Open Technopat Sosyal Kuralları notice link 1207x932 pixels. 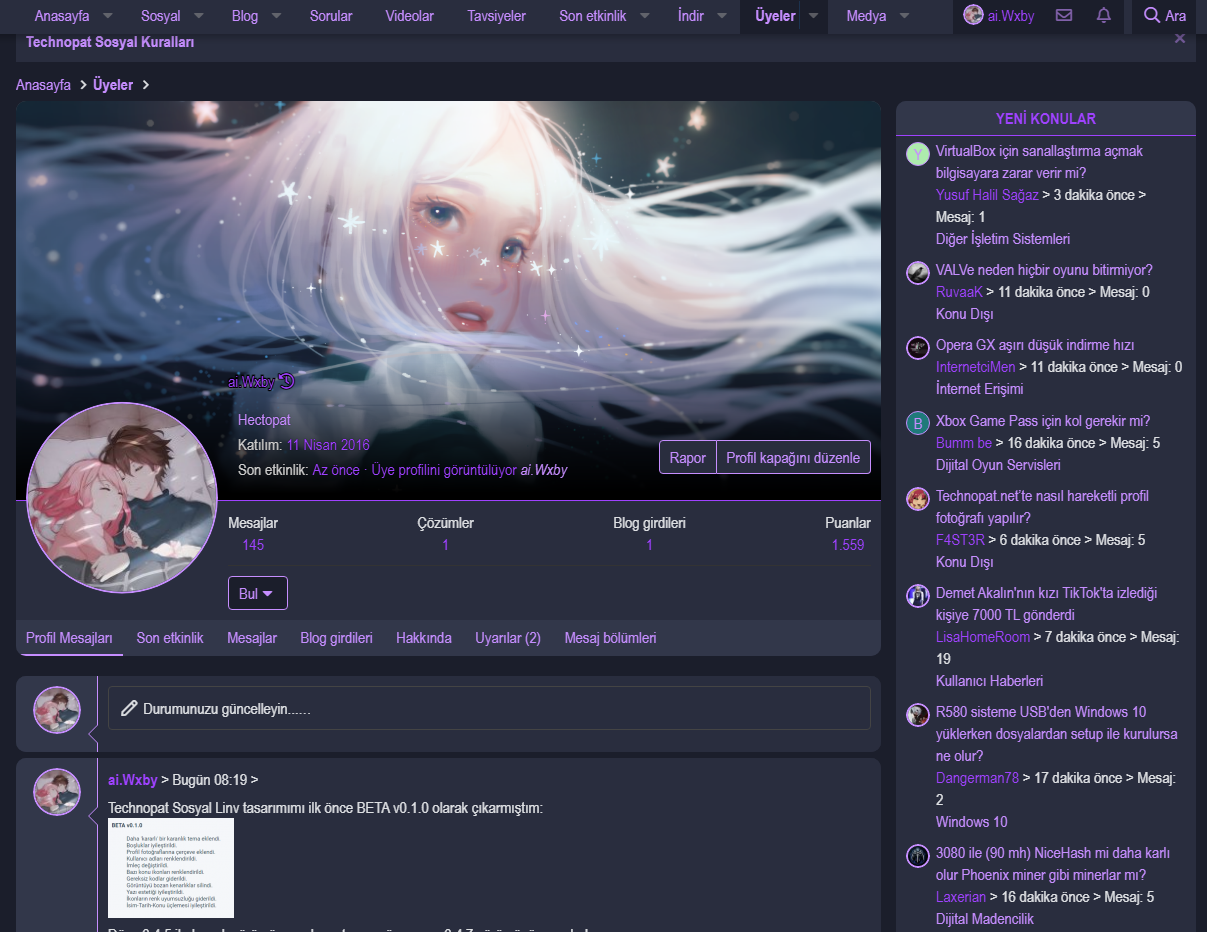[x=110, y=42]
